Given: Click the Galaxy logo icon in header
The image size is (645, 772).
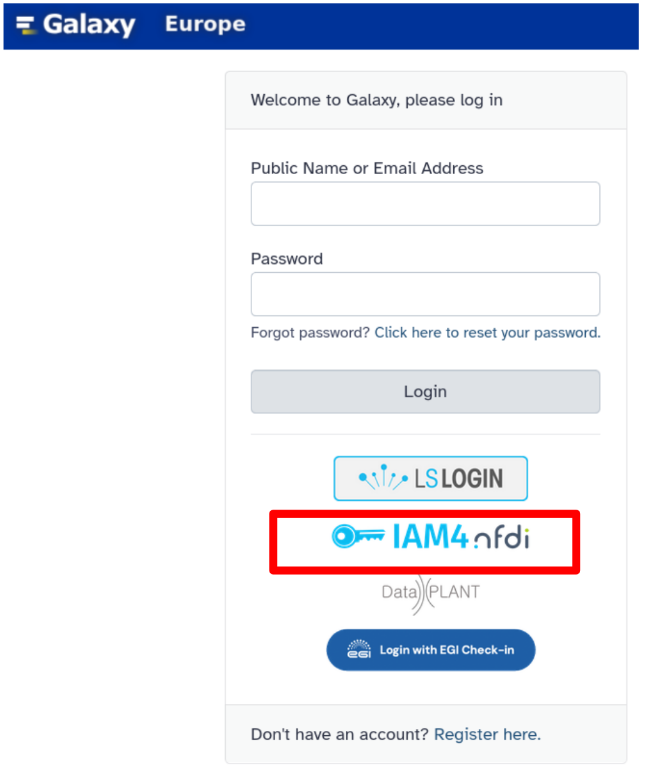Looking at the screenshot, I should click(x=25, y=25).
